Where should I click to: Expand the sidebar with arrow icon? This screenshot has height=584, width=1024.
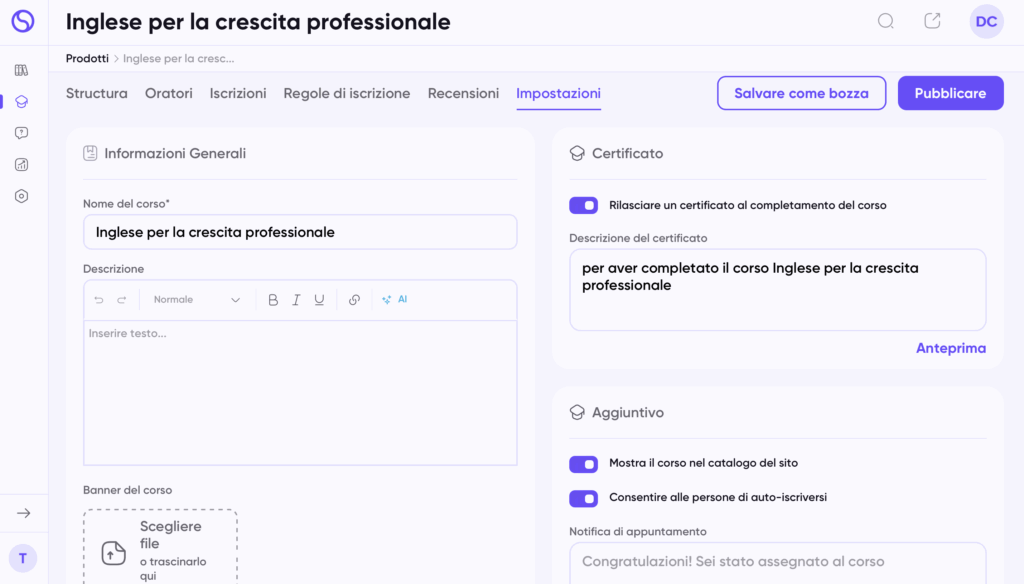coord(23,513)
